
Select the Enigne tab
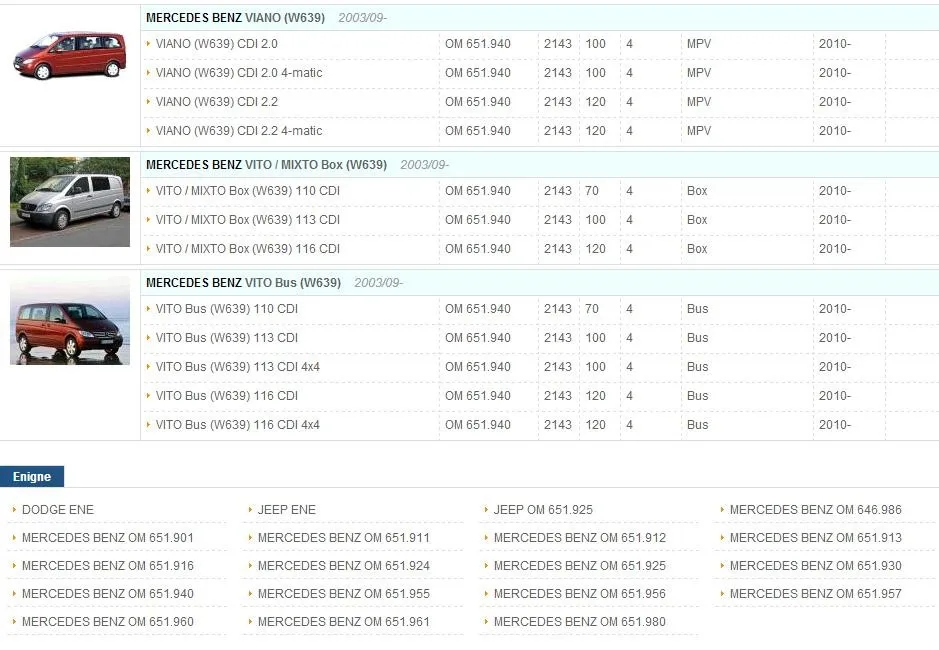click(32, 477)
